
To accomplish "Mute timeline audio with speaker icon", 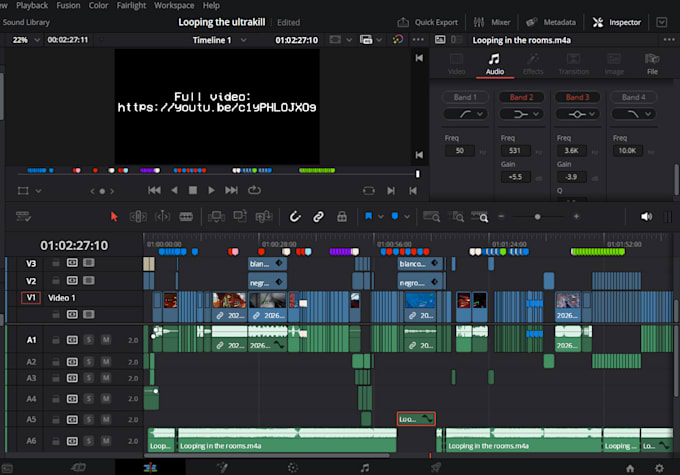I will (x=646, y=216).
